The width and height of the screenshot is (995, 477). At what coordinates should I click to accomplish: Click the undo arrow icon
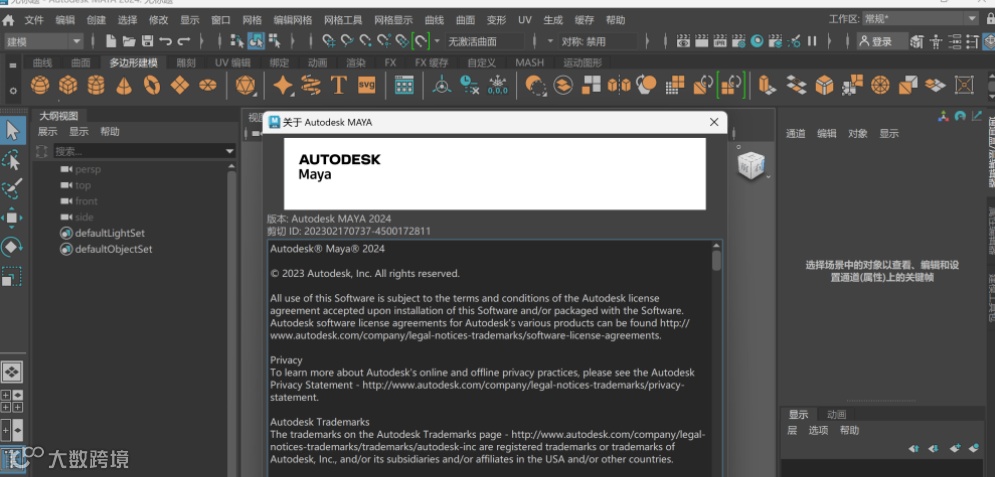(166, 41)
